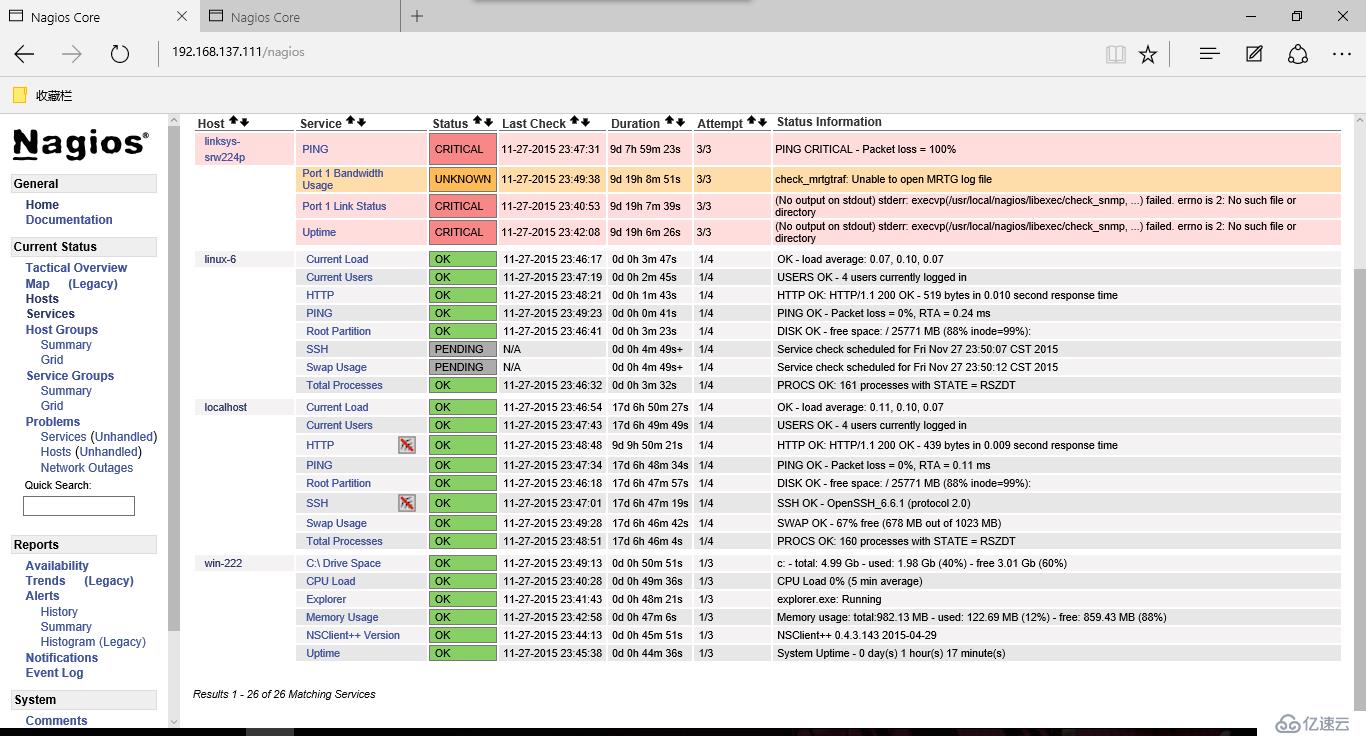Open the Comments link under System
This screenshot has width=1366, height=736.
click(57, 721)
